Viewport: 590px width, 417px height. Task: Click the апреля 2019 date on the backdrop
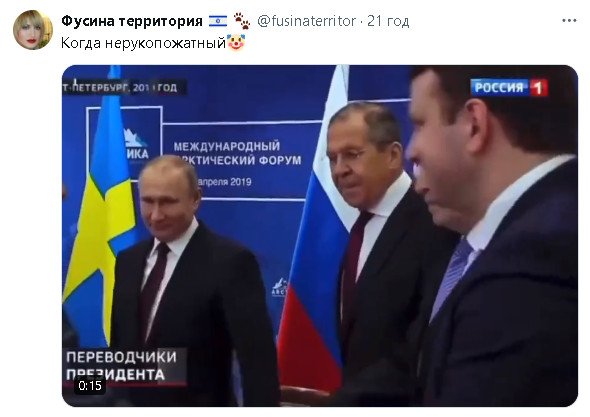point(225,182)
